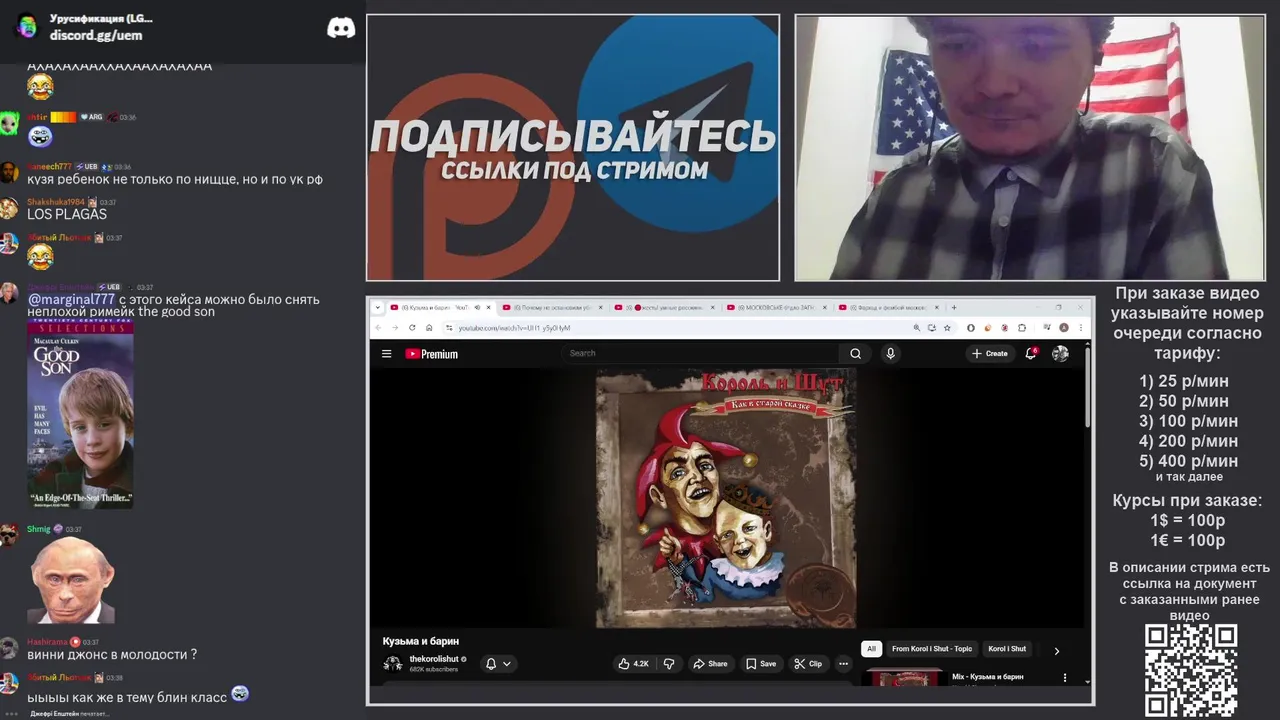
Task: Click the Король и Шут album art video
Action: 726,498
